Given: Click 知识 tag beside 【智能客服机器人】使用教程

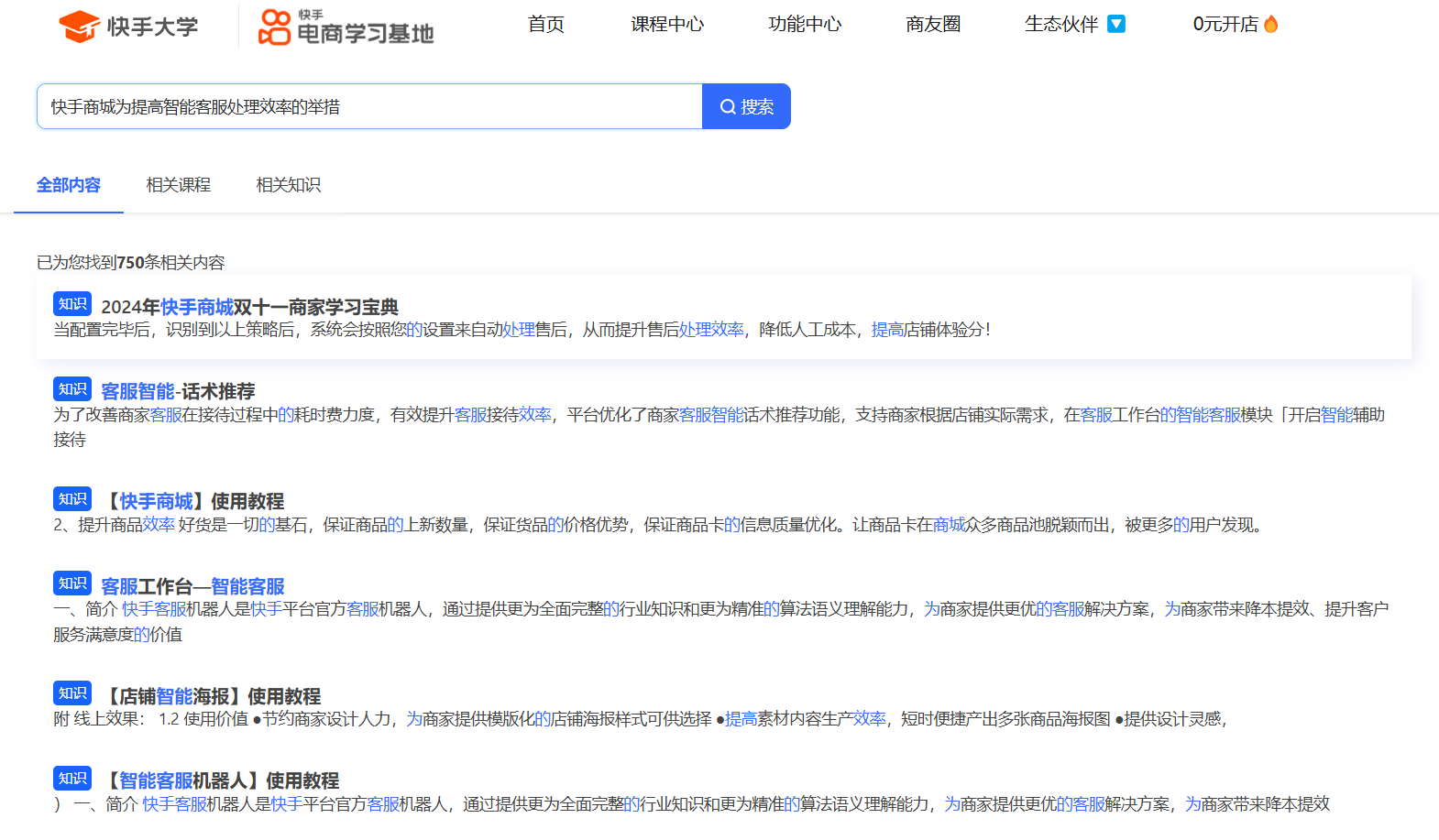Looking at the screenshot, I should click(72, 779).
